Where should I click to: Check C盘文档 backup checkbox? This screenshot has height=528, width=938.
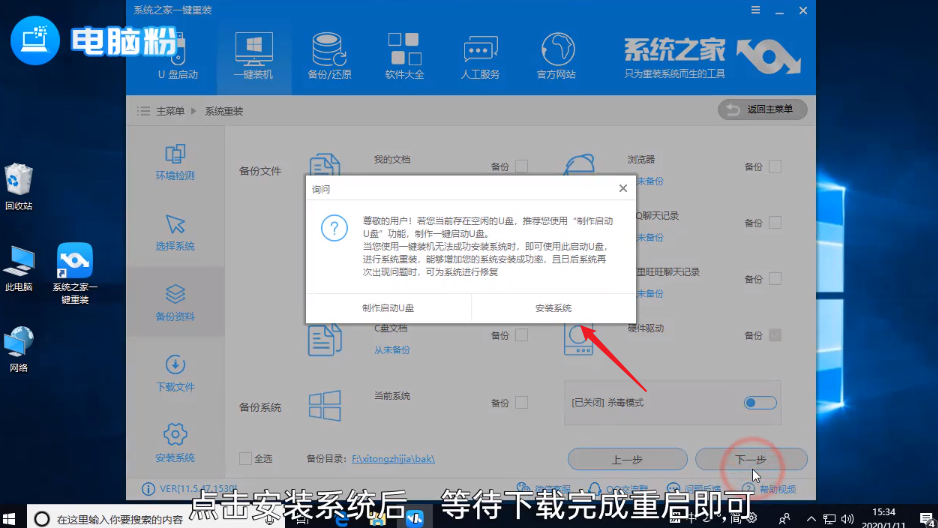522,335
